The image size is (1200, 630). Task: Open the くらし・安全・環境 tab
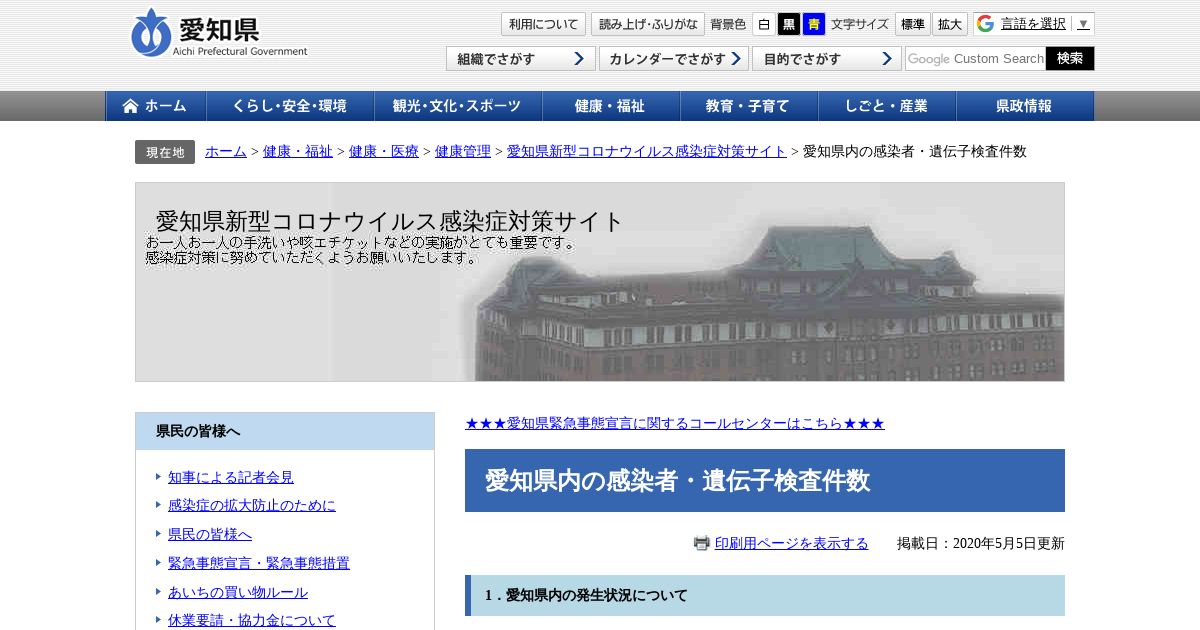[290, 106]
